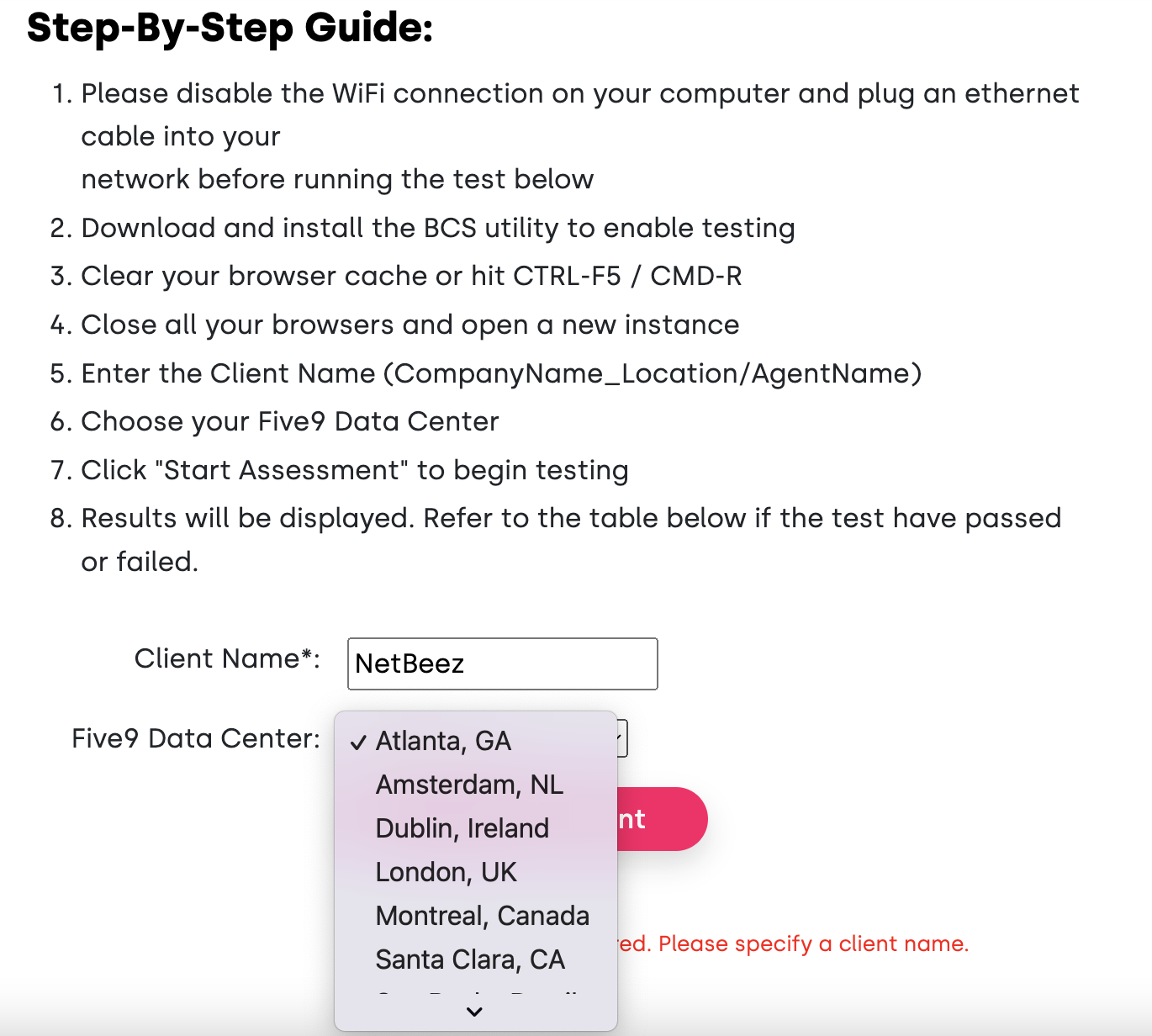Click the Step-By-Step Guide heading
The height and width of the screenshot is (1036, 1152).
(x=230, y=27)
